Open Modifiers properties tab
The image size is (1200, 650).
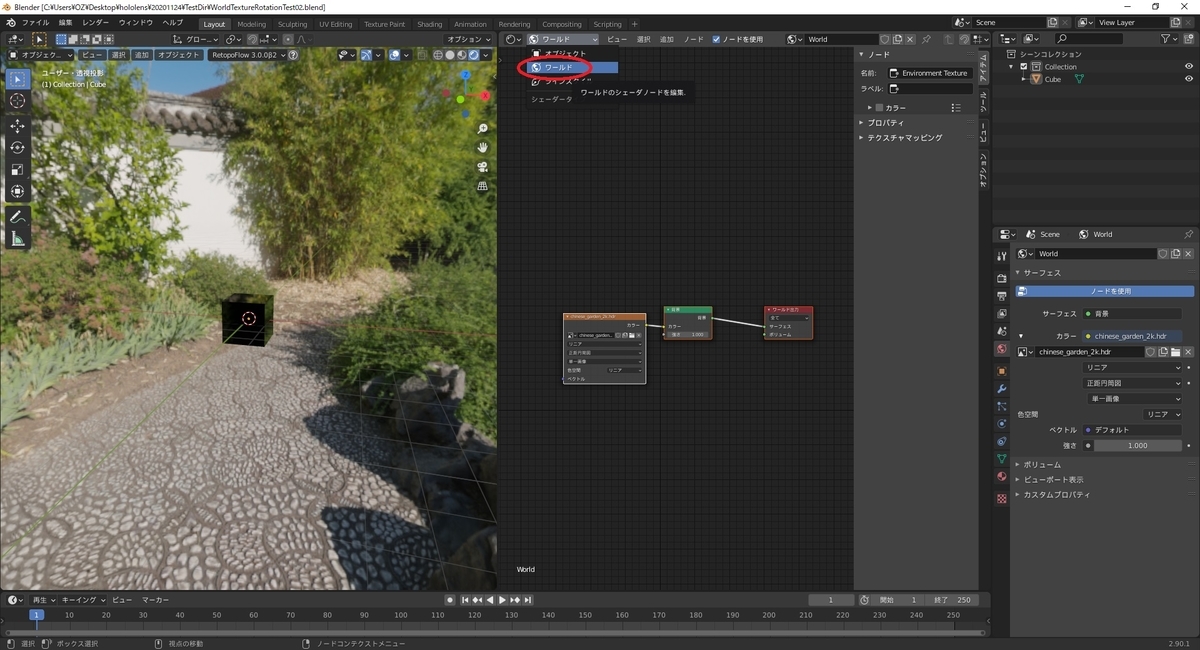[1001, 389]
